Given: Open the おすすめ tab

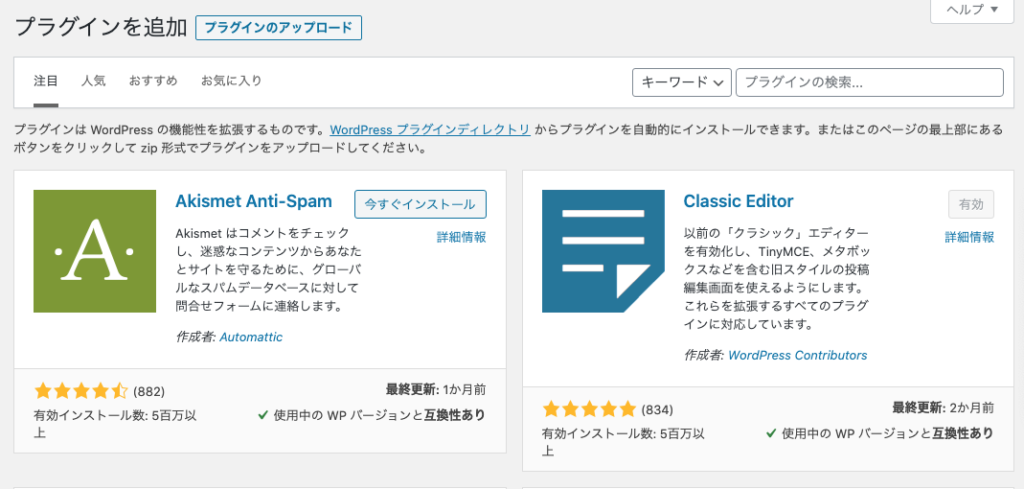Looking at the screenshot, I should click(x=153, y=81).
